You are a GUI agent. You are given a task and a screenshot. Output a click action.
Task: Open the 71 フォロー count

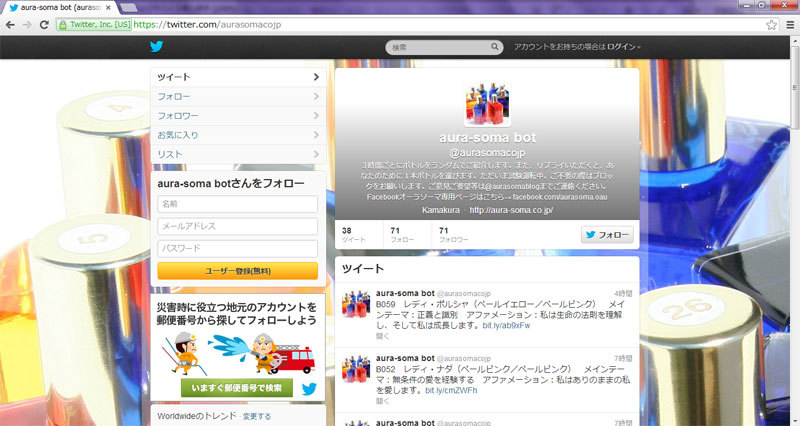[x=402, y=235]
